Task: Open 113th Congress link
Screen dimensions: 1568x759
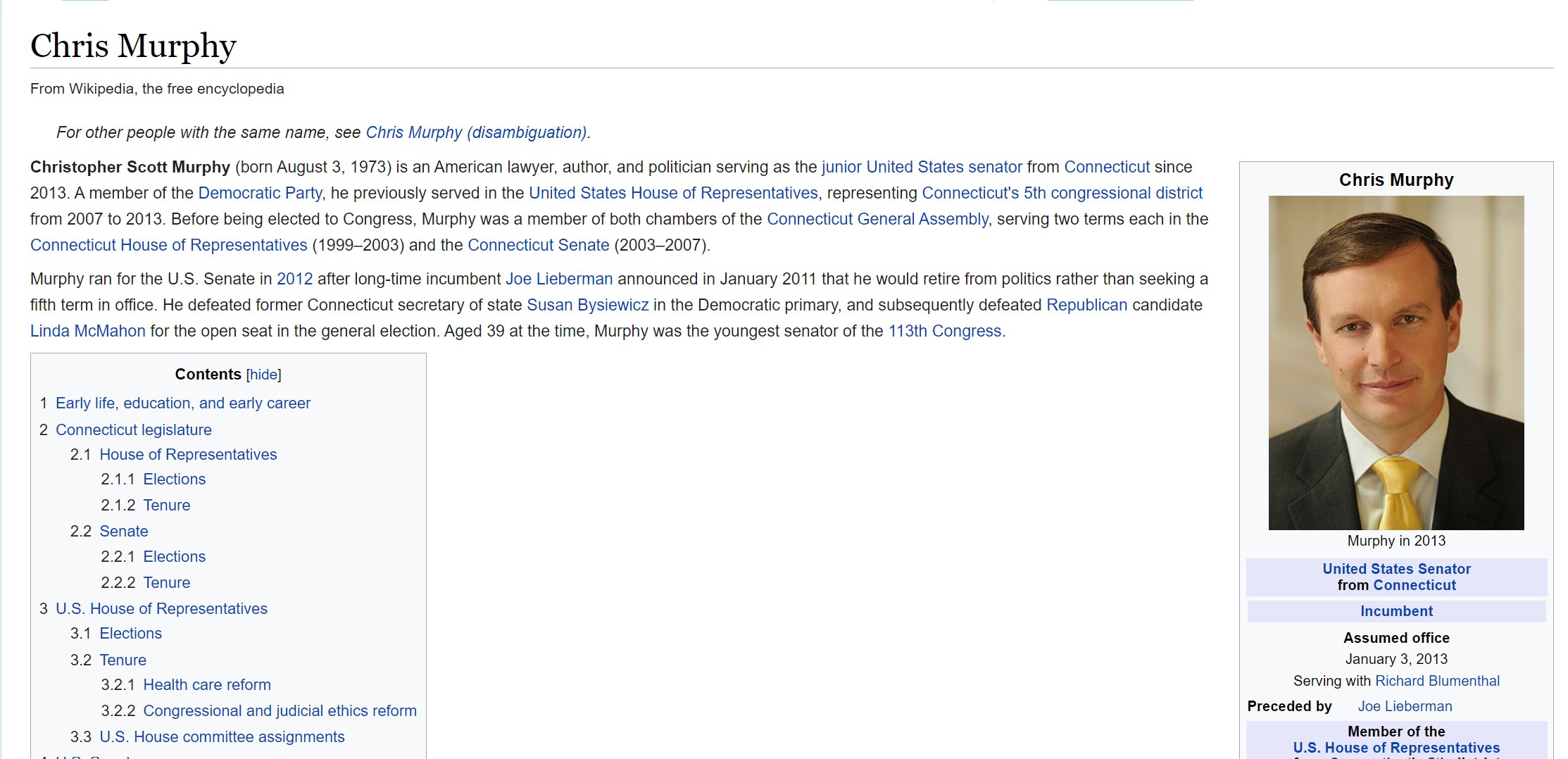Action: click(945, 331)
